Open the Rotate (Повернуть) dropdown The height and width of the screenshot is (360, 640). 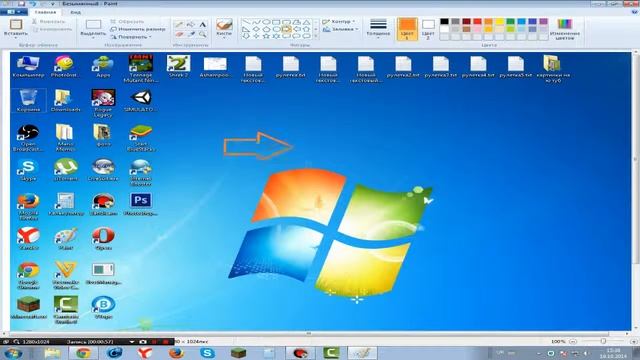coord(131,37)
